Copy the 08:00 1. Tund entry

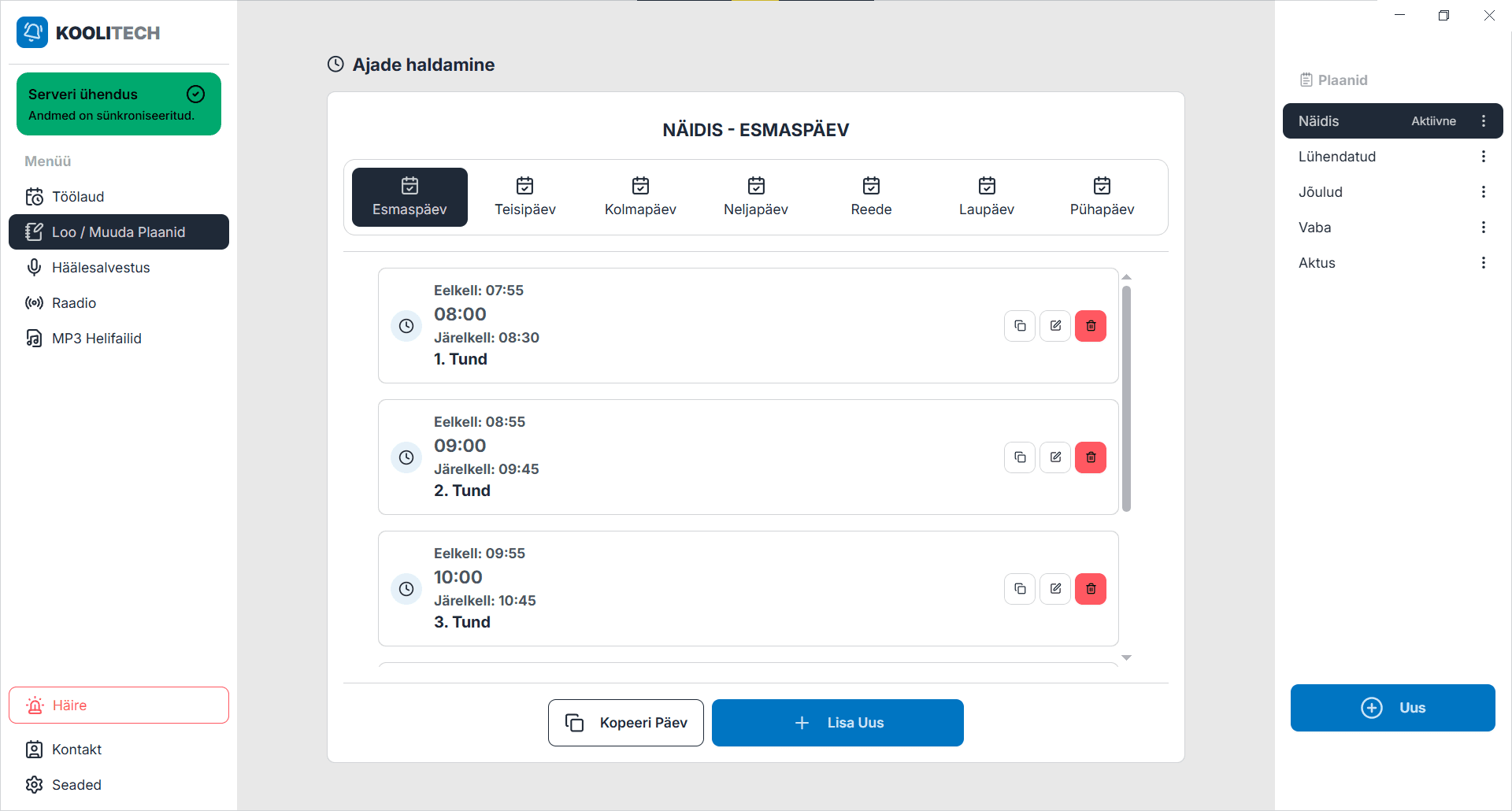coord(1020,326)
